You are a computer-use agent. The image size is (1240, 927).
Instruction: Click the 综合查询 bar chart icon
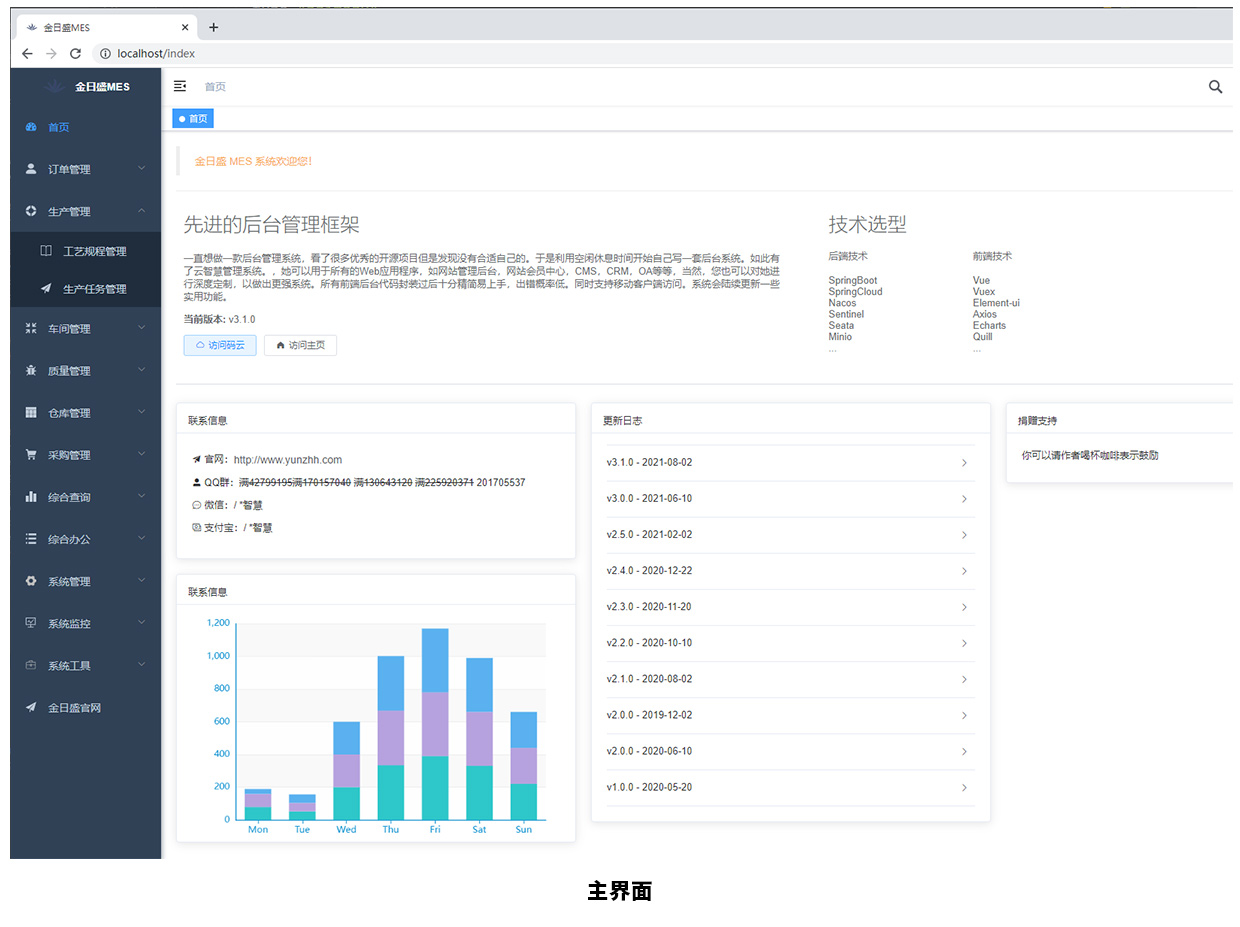coord(31,497)
